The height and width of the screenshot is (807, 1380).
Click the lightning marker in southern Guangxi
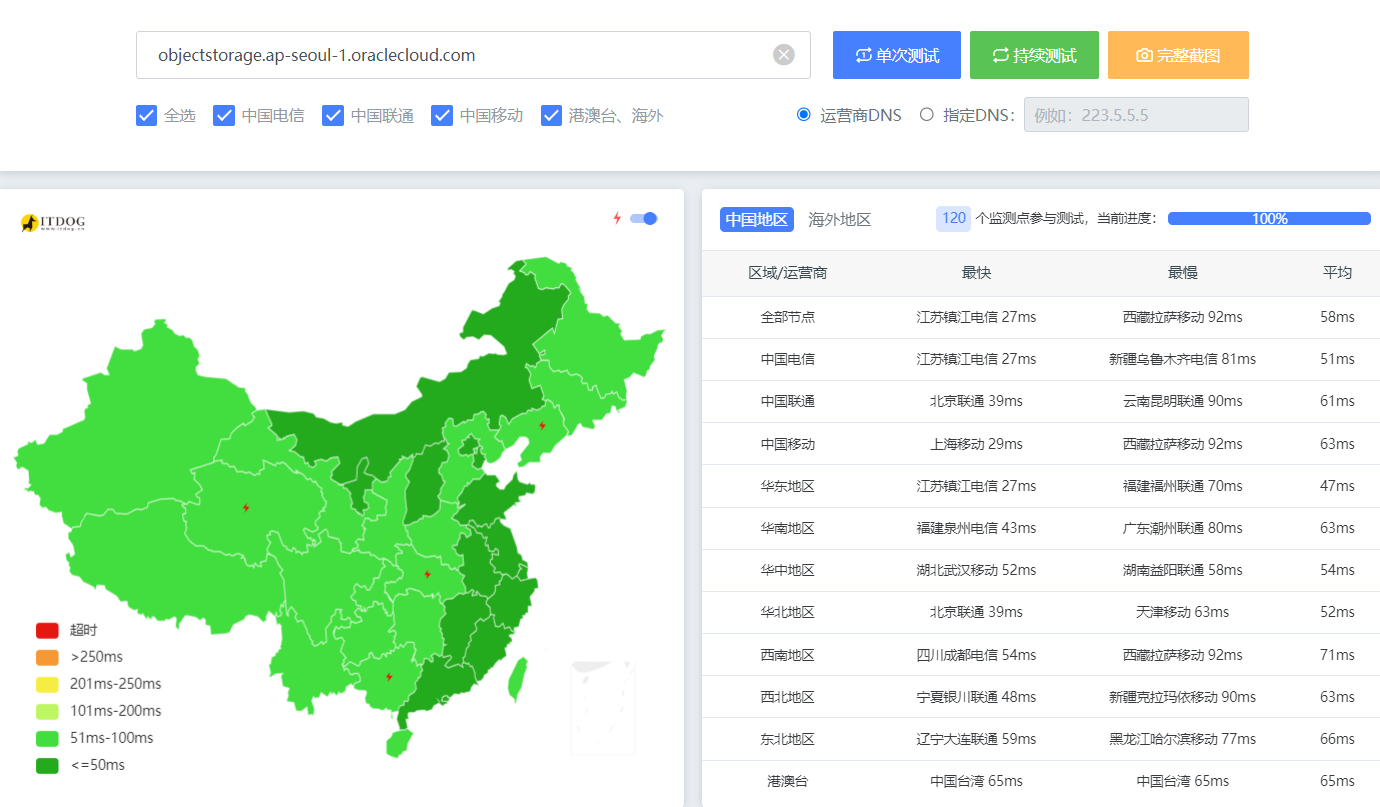389,677
